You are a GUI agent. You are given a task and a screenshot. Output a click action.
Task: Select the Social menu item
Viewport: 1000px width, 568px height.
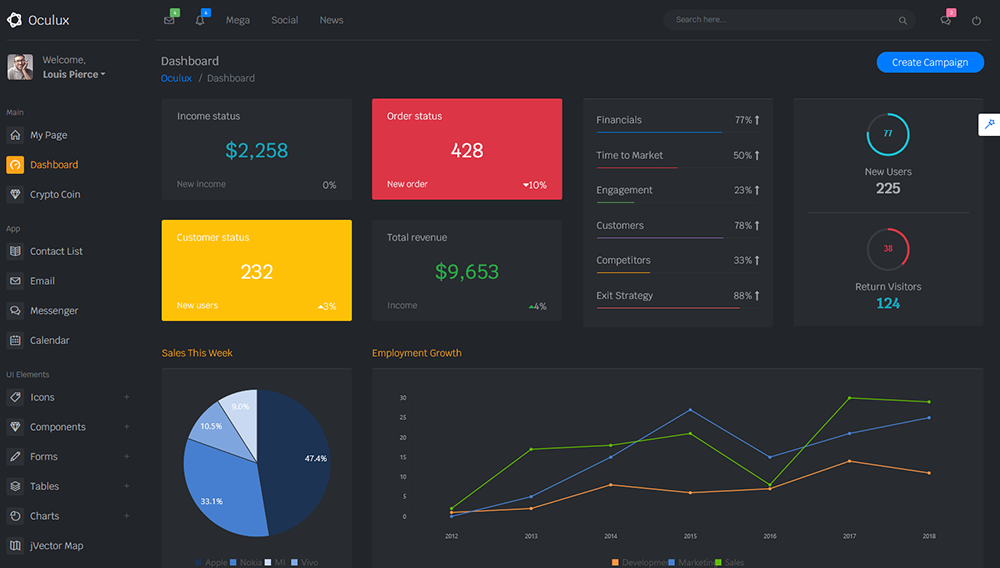pyautogui.click(x=285, y=20)
